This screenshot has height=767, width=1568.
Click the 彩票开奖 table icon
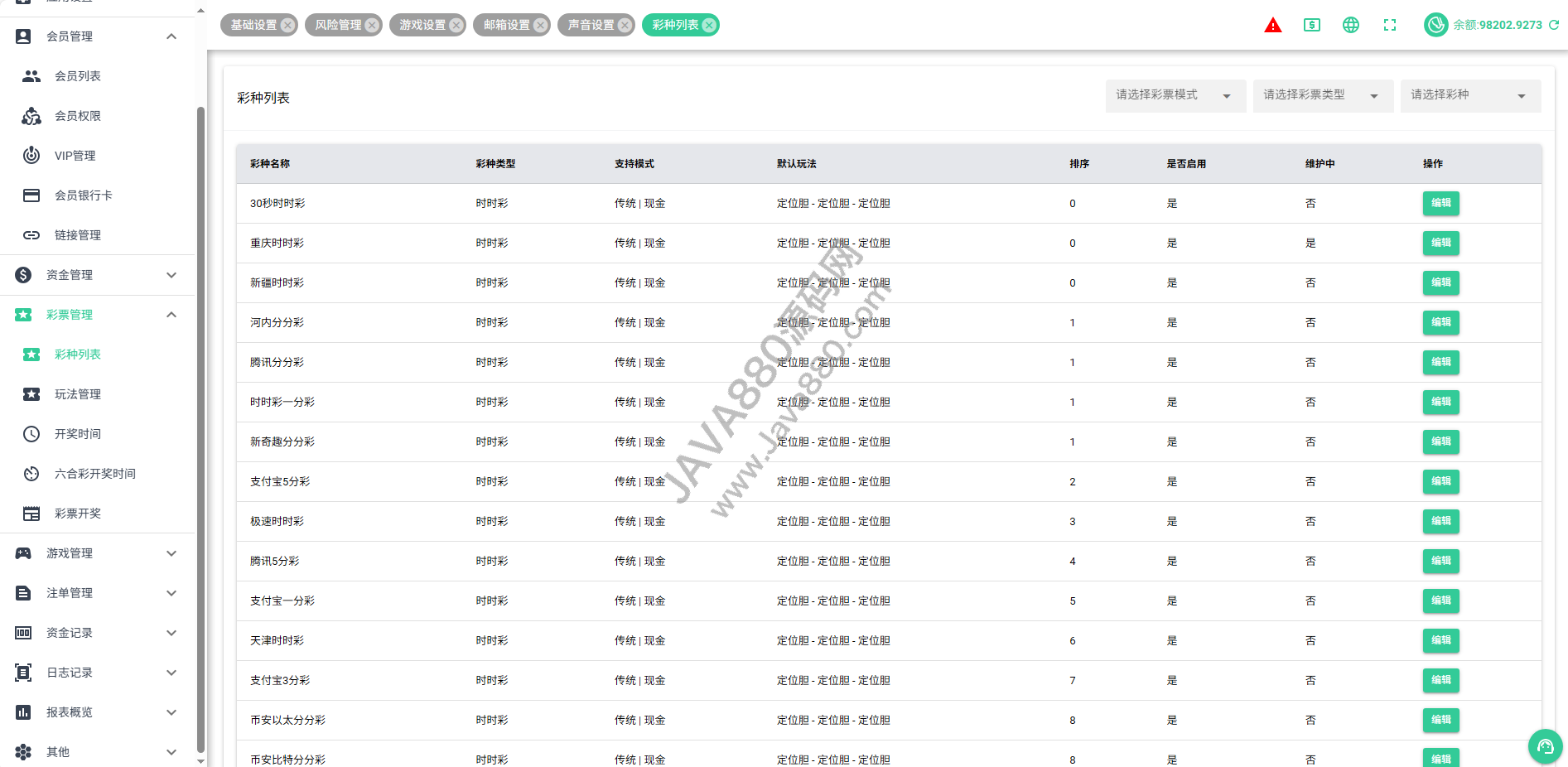click(31, 514)
